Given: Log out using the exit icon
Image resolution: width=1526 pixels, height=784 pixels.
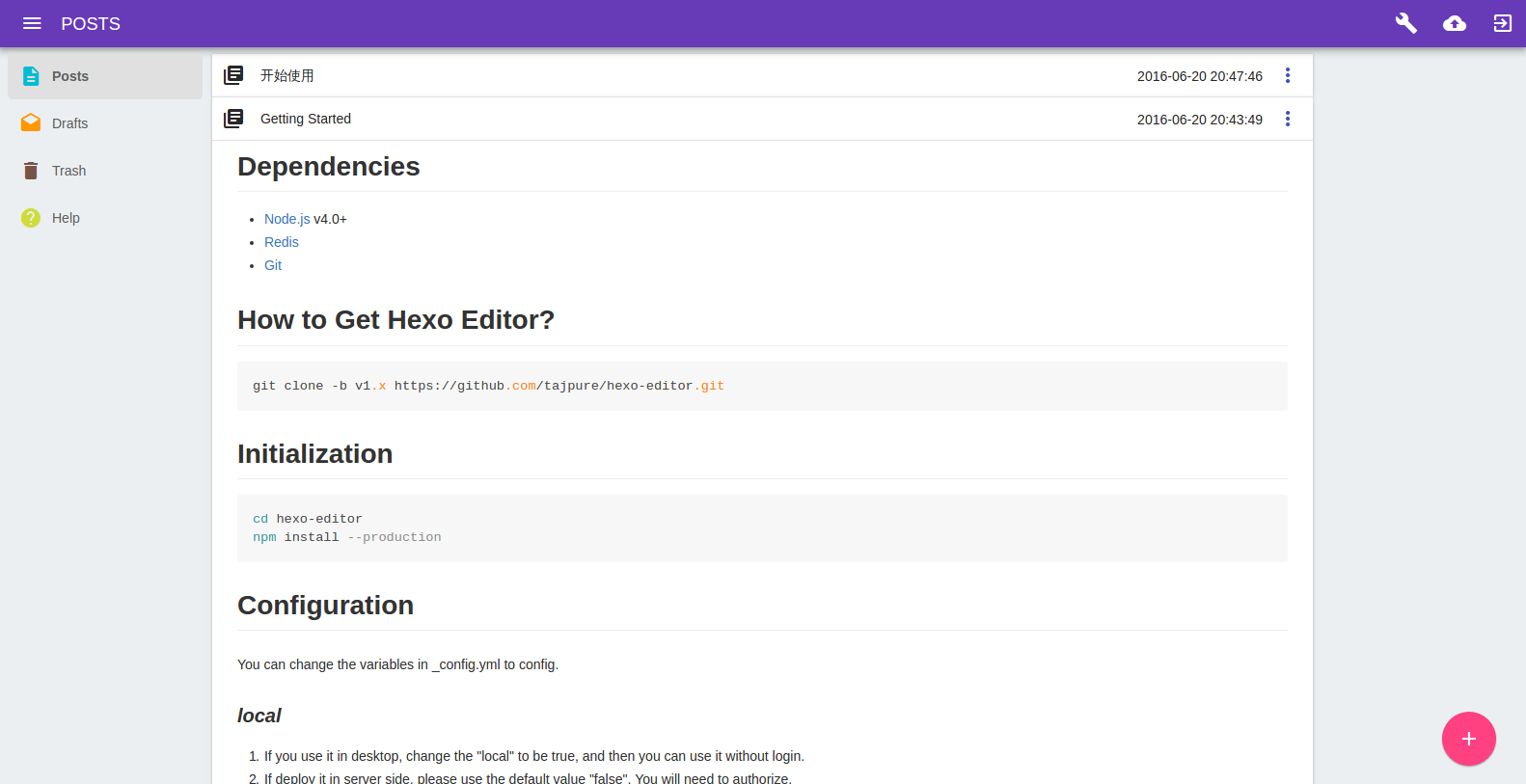Looking at the screenshot, I should click(x=1503, y=23).
